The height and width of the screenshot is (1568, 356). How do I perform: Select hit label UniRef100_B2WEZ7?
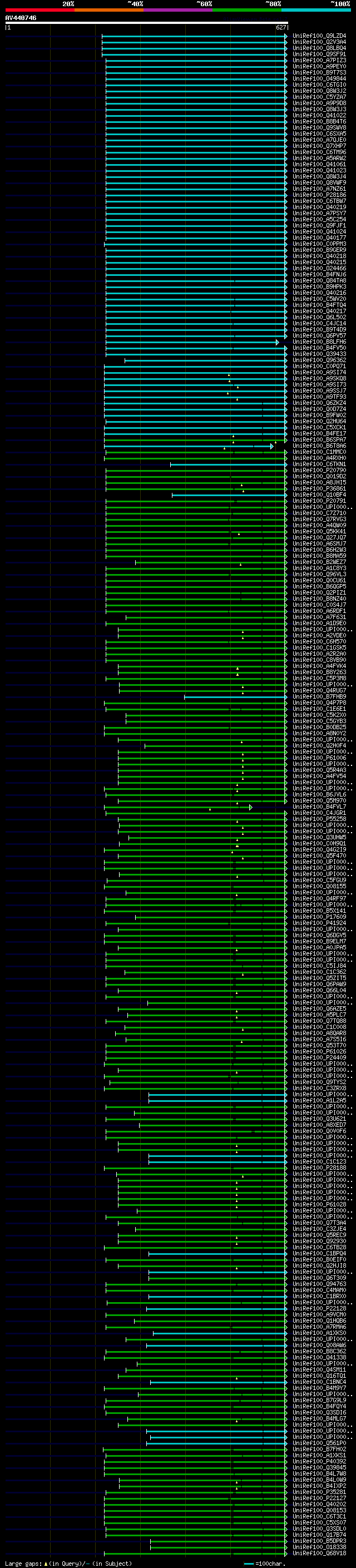(x=319, y=562)
